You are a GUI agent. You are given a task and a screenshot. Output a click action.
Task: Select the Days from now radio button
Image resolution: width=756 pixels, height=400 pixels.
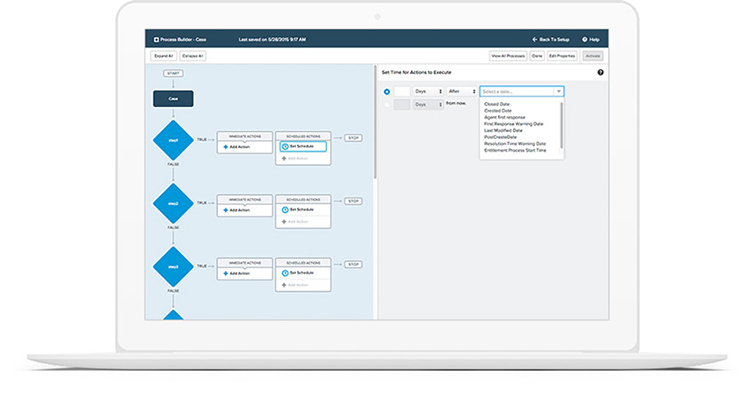click(387, 104)
